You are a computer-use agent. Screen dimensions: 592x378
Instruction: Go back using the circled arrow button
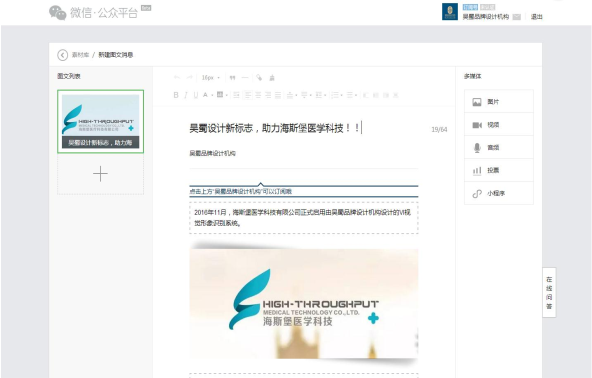(x=63, y=55)
